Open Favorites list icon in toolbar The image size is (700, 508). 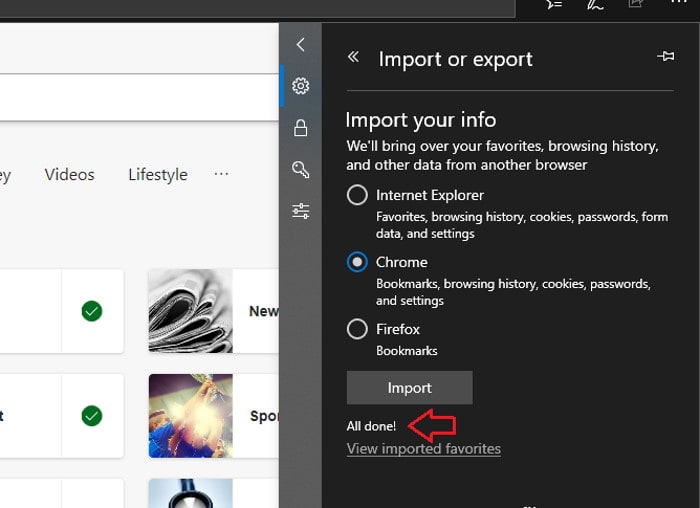[x=554, y=4]
